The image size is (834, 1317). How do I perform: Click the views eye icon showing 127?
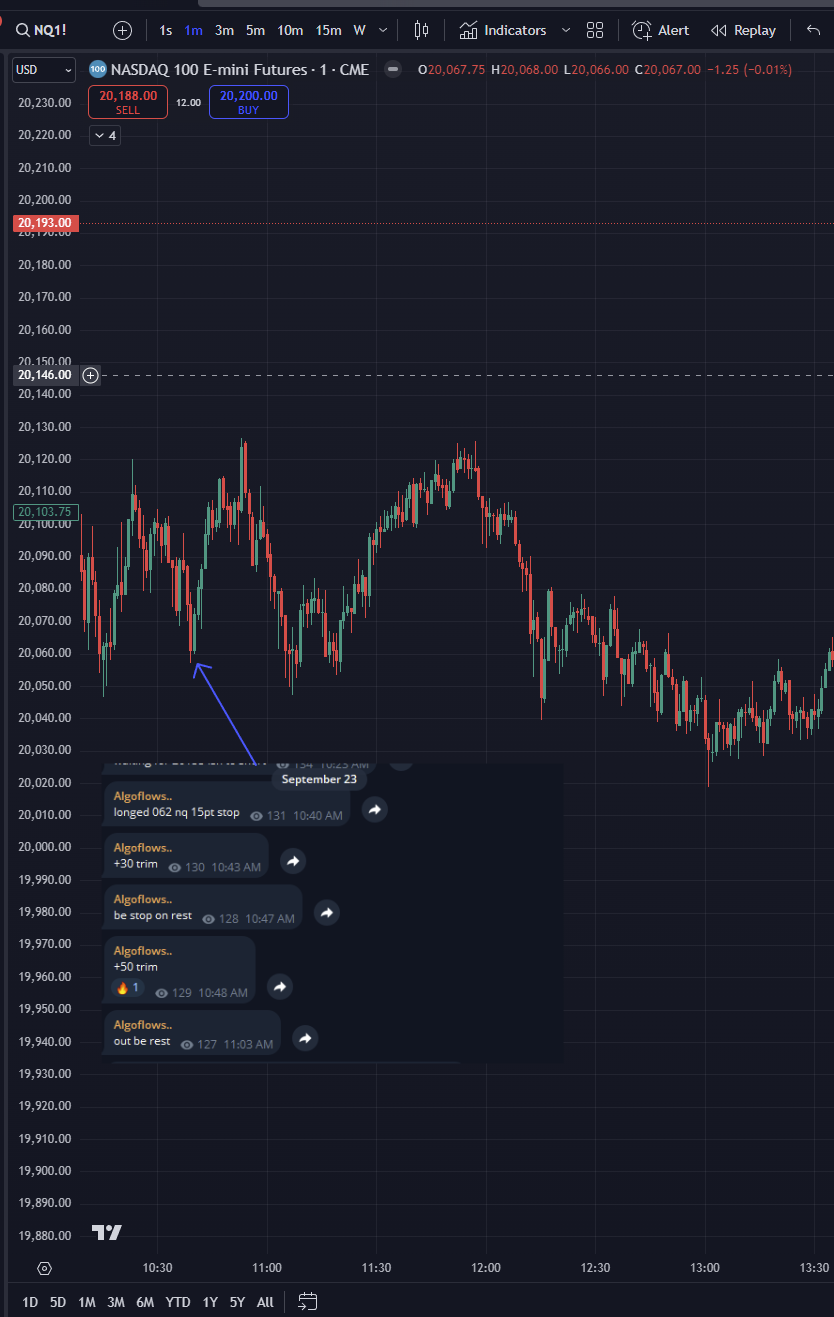186,1044
